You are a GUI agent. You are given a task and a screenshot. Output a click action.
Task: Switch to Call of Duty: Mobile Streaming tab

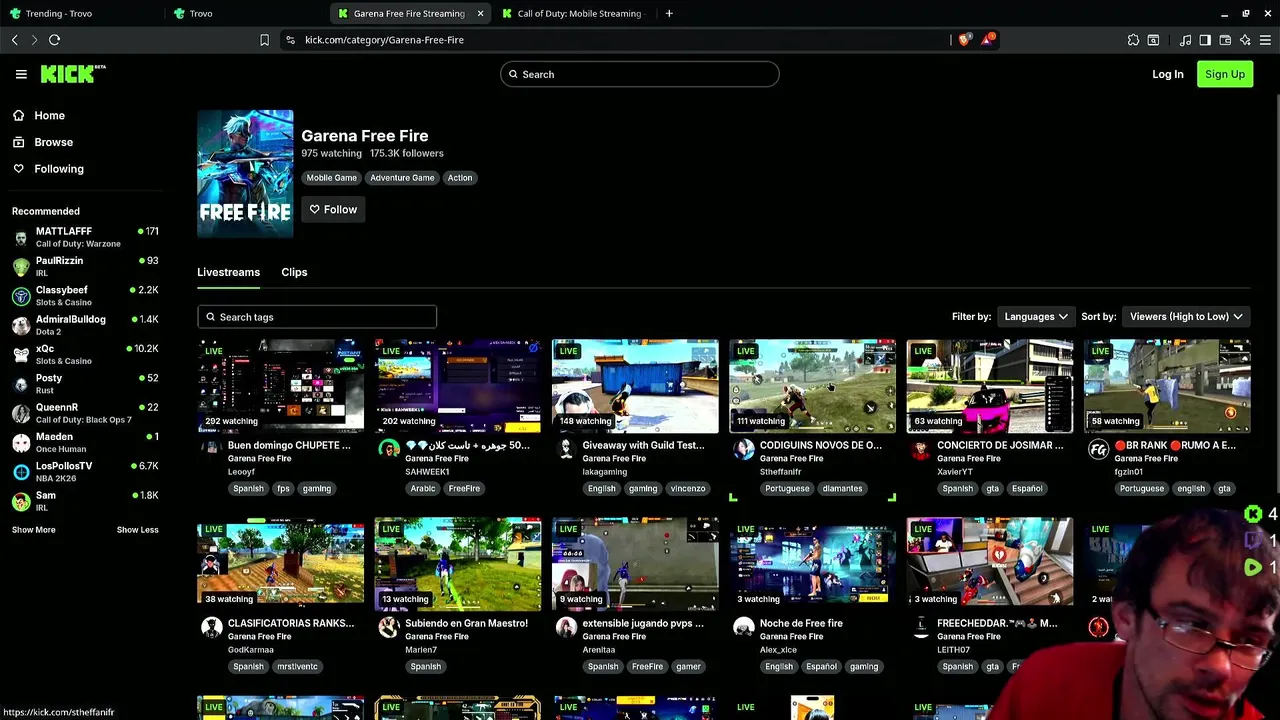(x=576, y=13)
